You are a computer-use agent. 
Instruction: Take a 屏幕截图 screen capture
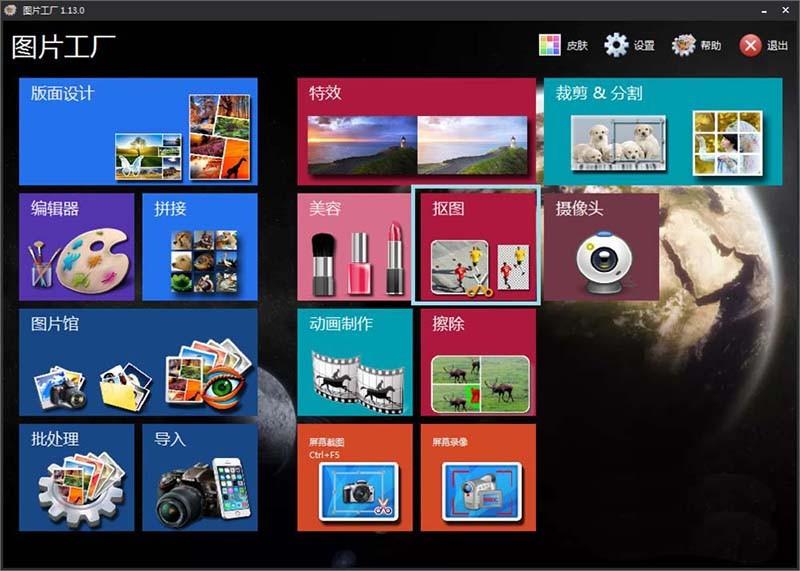coord(354,477)
